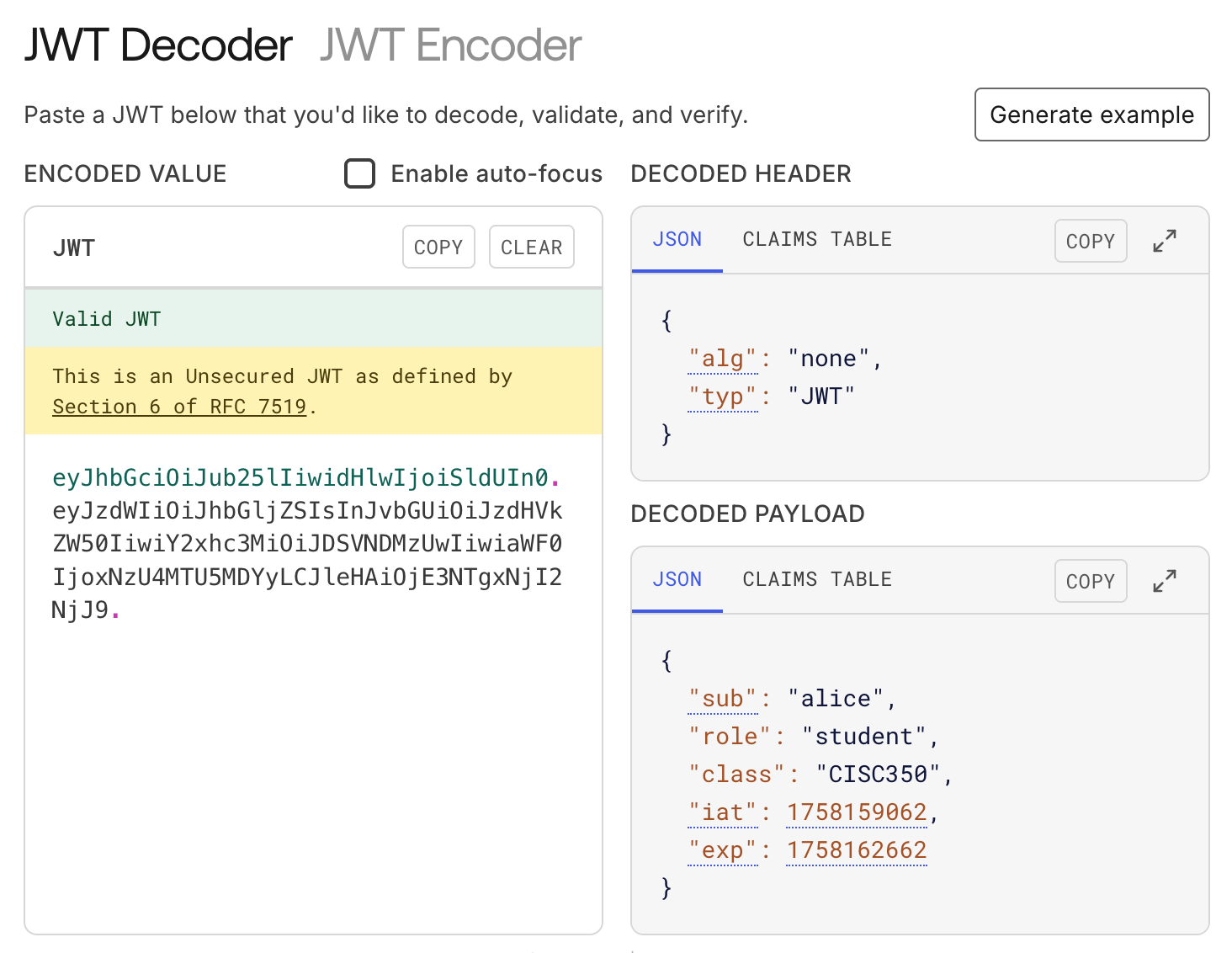Open the CLAIMS TABLE view for the header
Screen dimensions: 1232x953
(815, 239)
